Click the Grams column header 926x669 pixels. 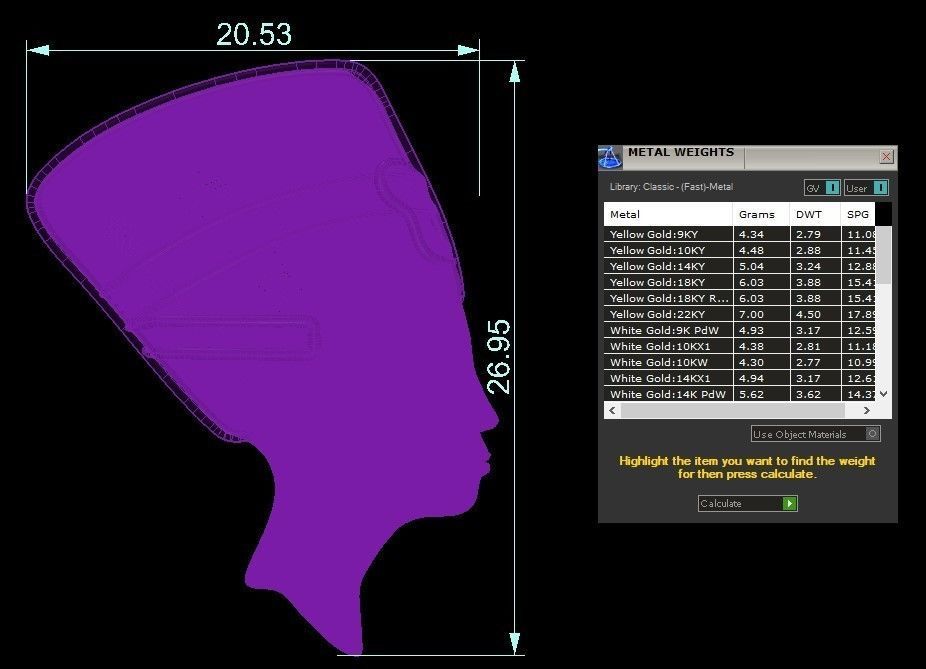tap(761, 214)
